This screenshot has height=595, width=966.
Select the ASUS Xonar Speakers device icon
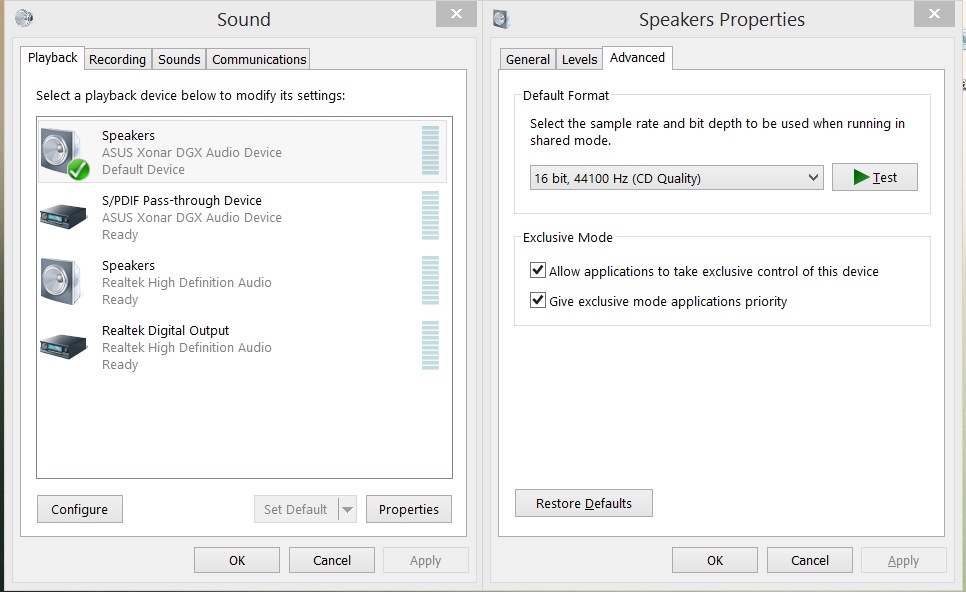click(62, 152)
